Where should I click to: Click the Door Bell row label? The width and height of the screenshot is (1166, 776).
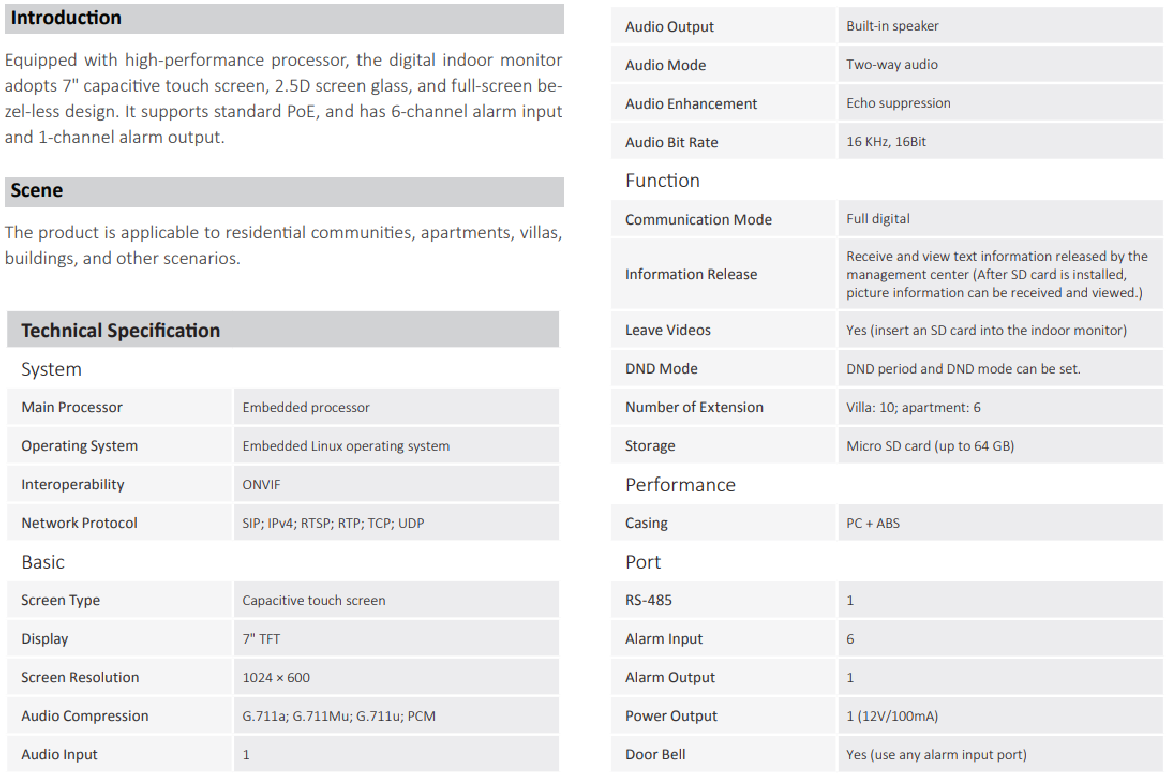[x=655, y=755]
